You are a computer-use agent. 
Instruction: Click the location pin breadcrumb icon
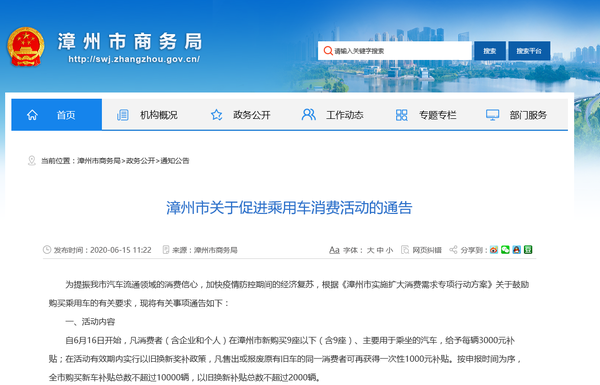click(x=32, y=161)
